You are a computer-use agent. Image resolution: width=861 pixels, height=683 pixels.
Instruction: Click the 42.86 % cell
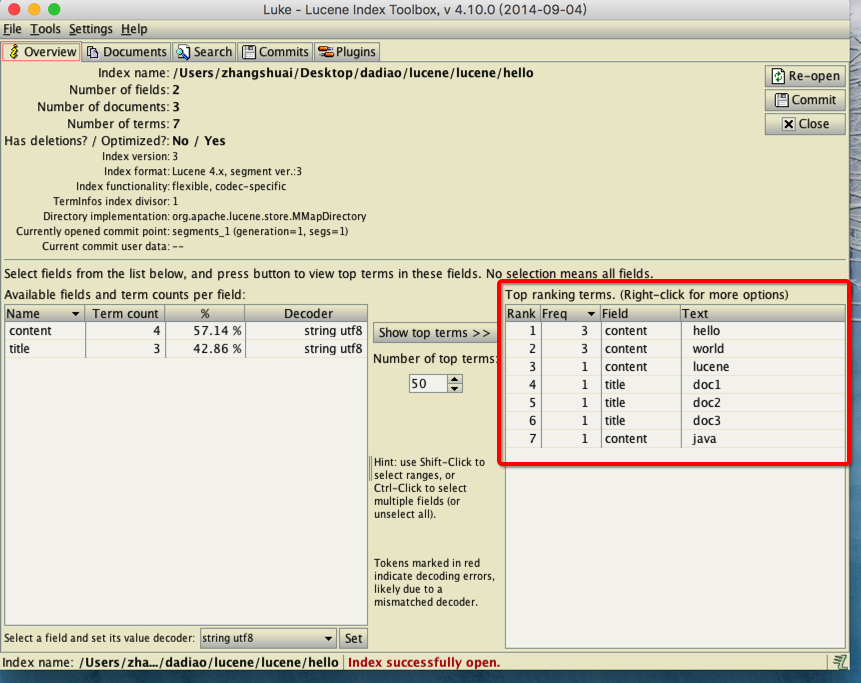(x=205, y=349)
